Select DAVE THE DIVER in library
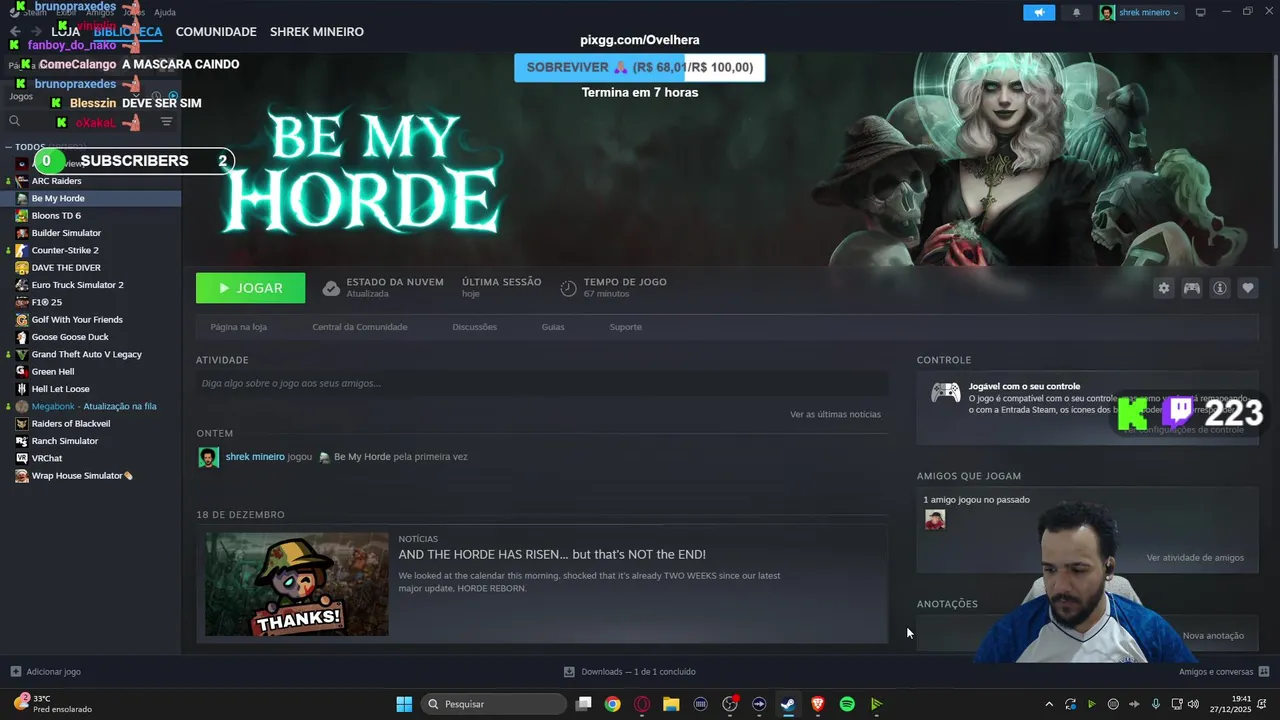The image size is (1280, 720). [x=91, y=268]
